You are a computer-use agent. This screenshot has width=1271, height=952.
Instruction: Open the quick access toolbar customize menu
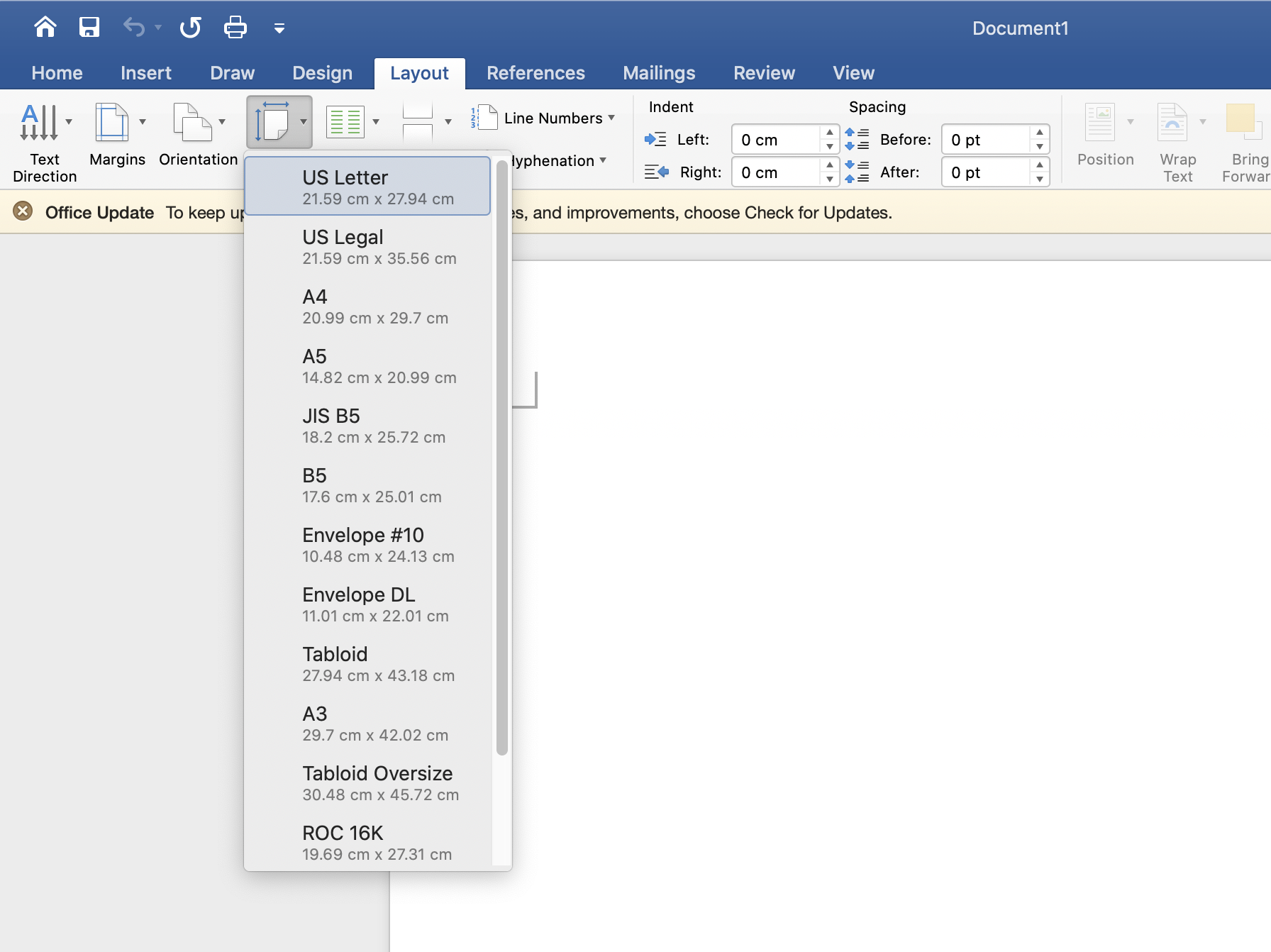(279, 28)
